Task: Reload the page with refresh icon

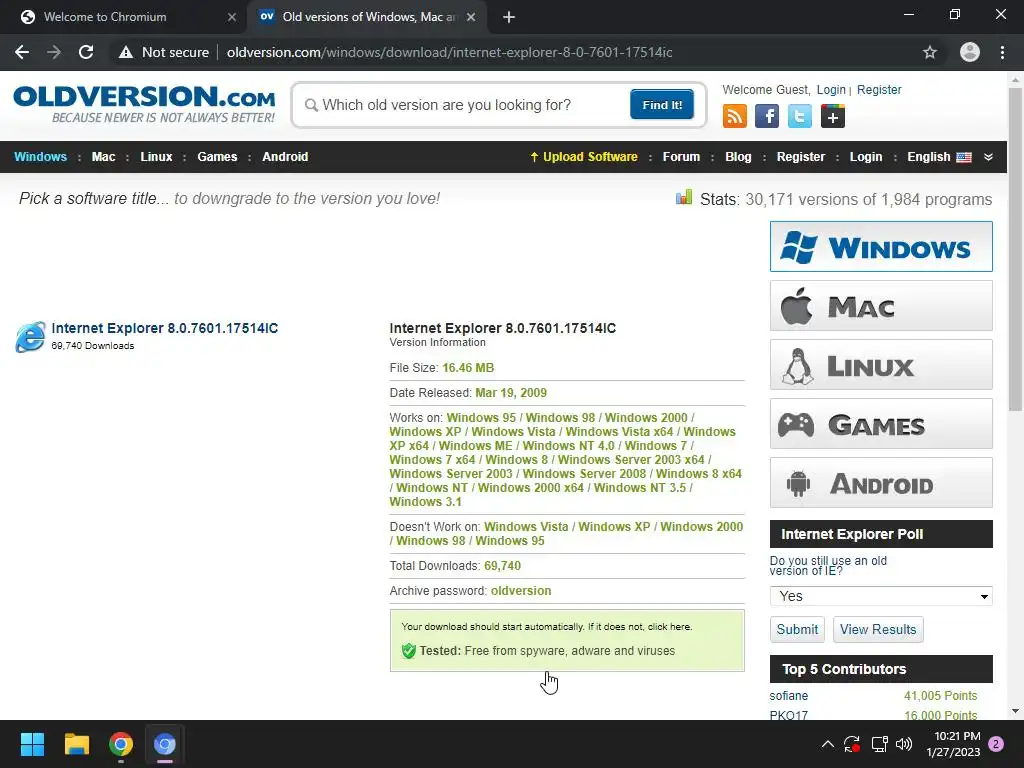Action: [x=86, y=52]
